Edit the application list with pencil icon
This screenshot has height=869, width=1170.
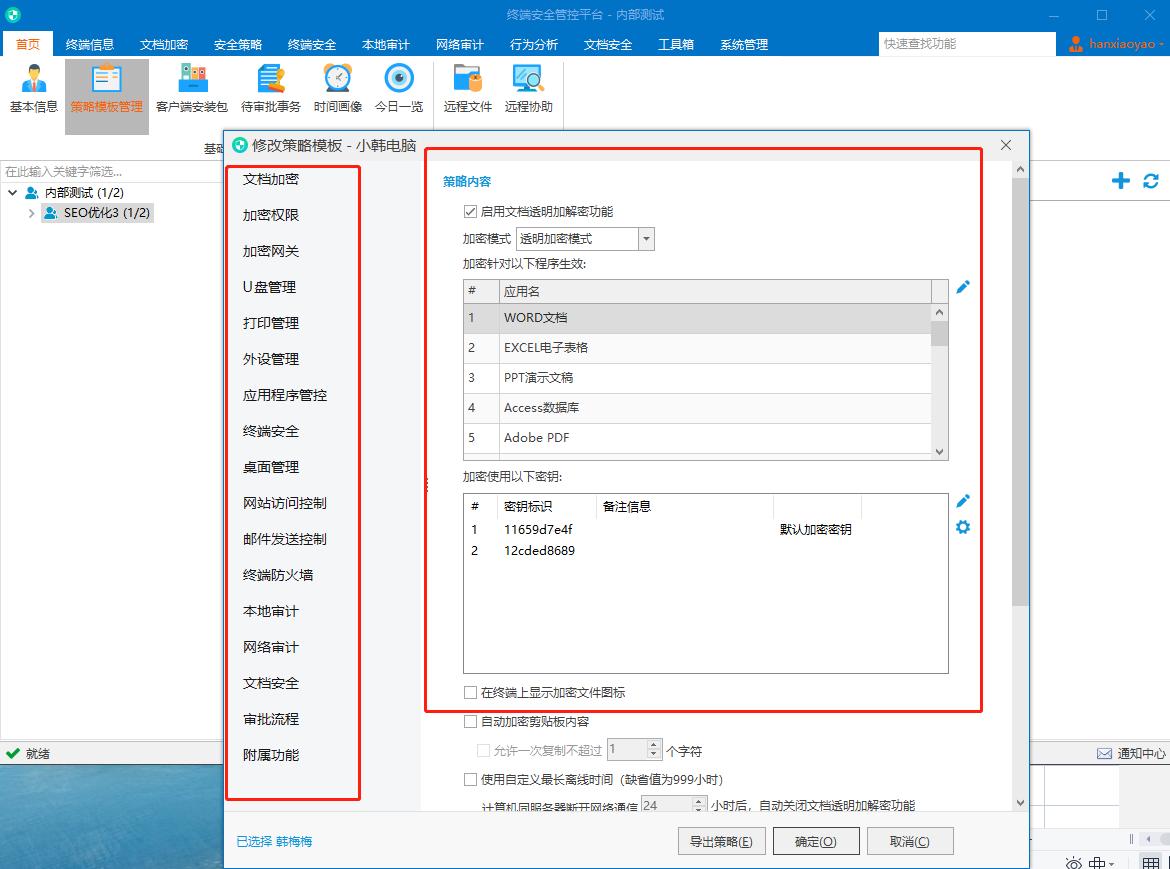pyautogui.click(x=963, y=287)
